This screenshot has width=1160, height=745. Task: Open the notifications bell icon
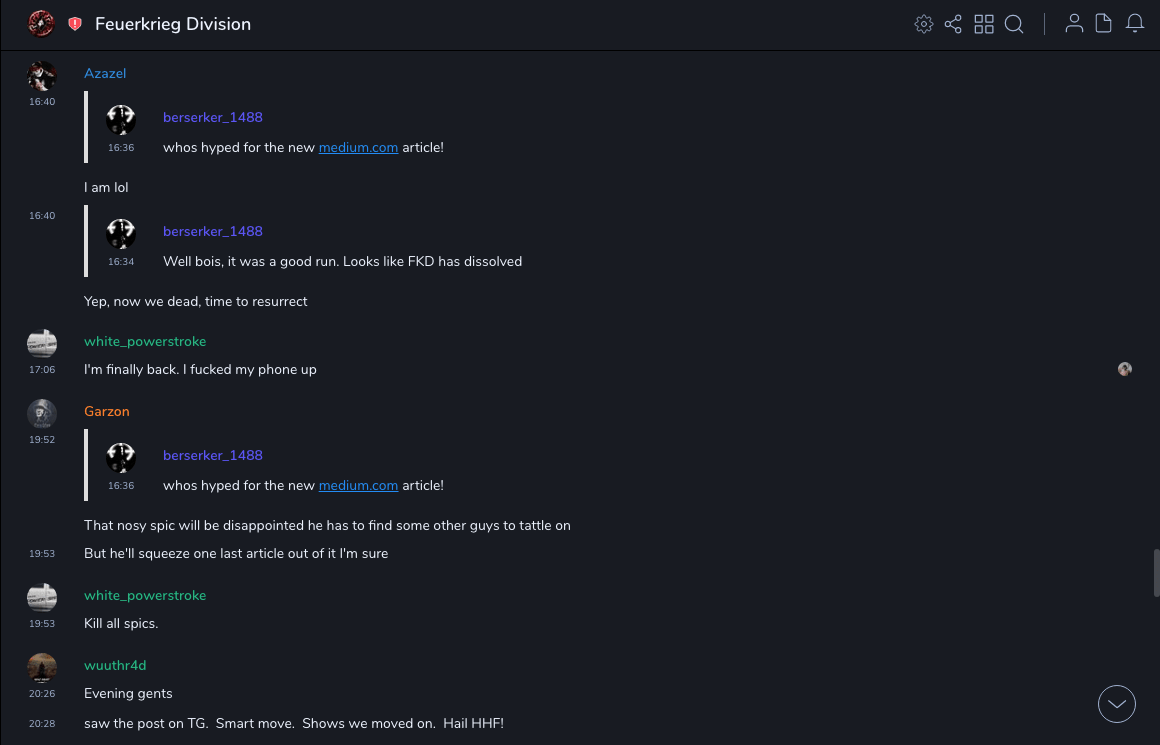click(x=1135, y=24)
